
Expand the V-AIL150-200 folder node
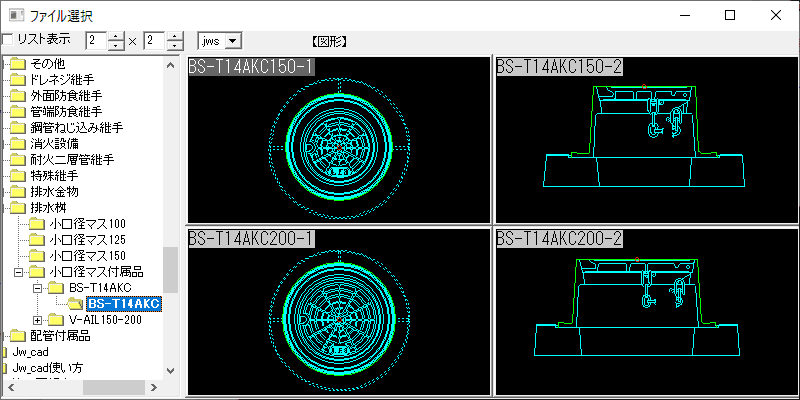click(38, 320)
